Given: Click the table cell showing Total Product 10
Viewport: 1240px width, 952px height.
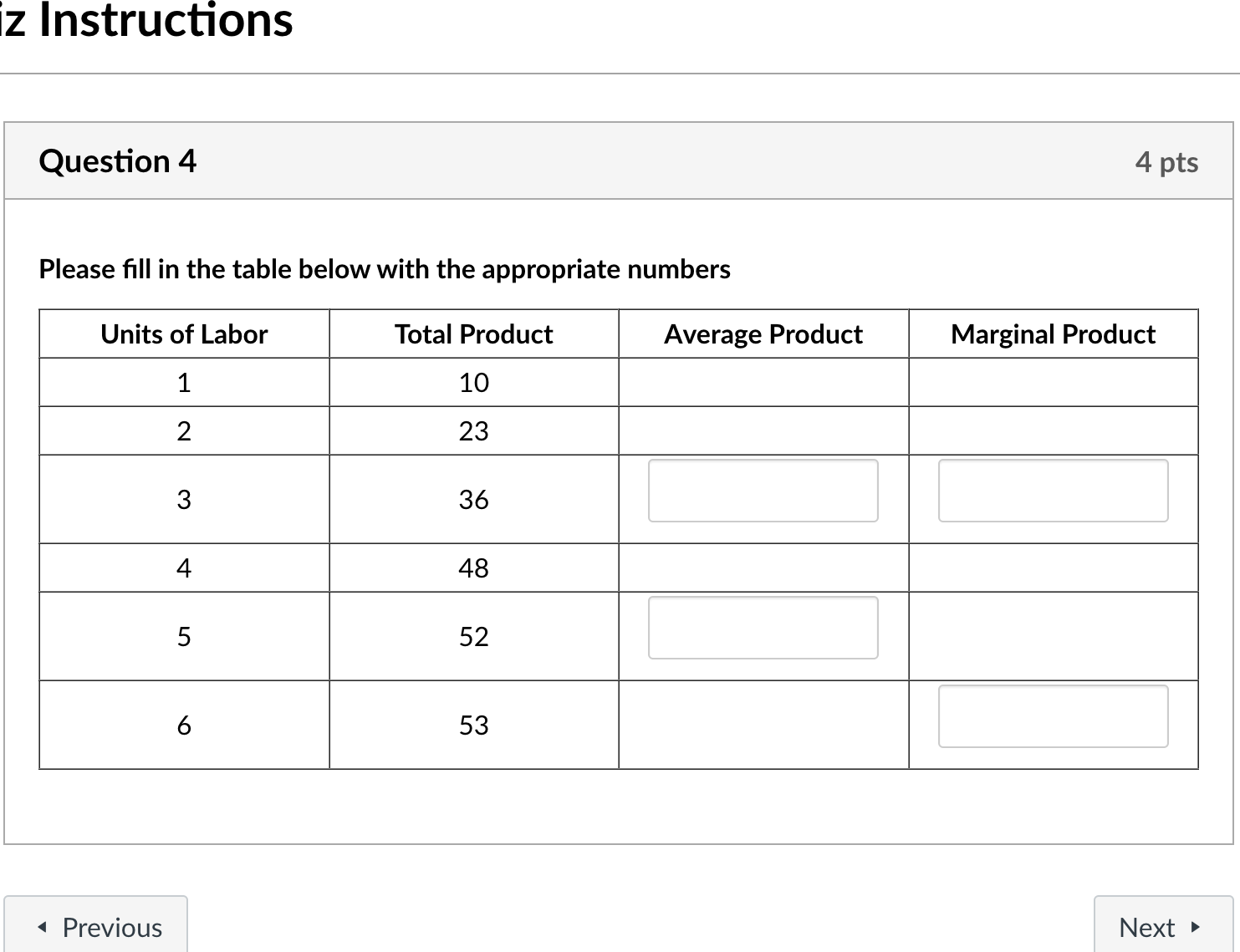Looking at the screenshot, I should tap(473, 382).
